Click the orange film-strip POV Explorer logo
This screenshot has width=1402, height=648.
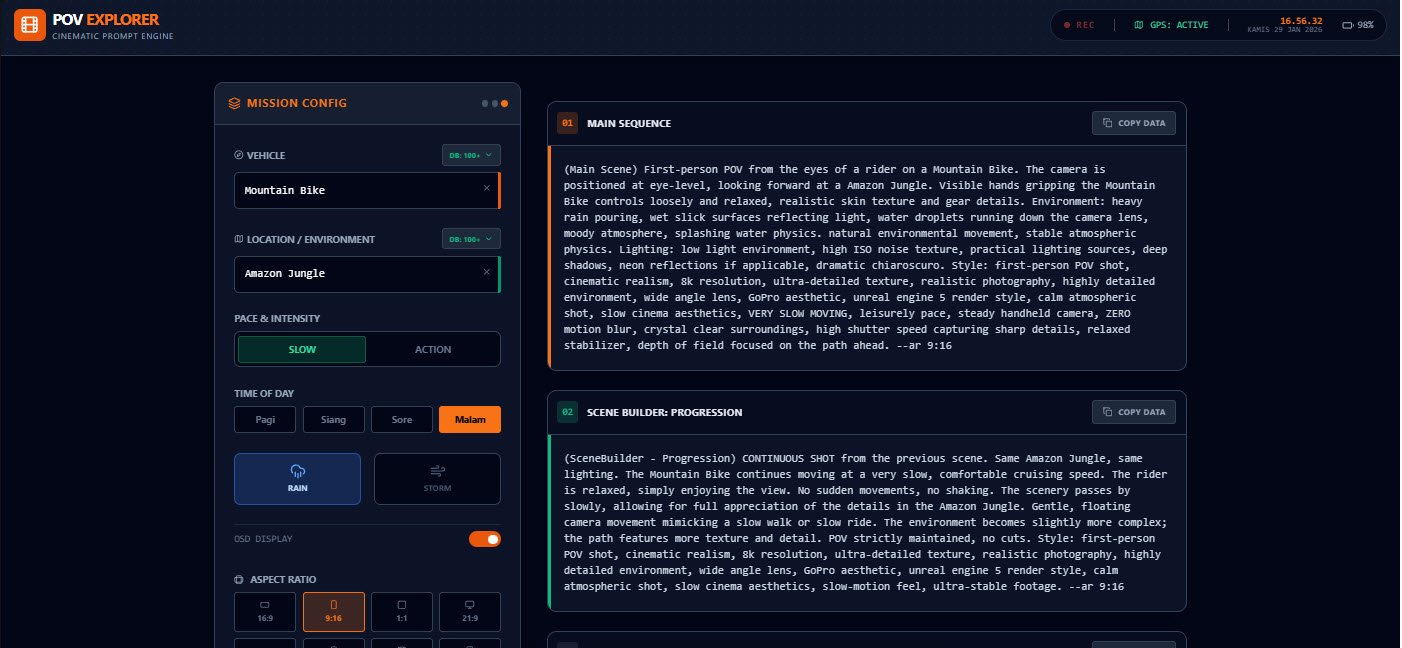coord(30,25)
